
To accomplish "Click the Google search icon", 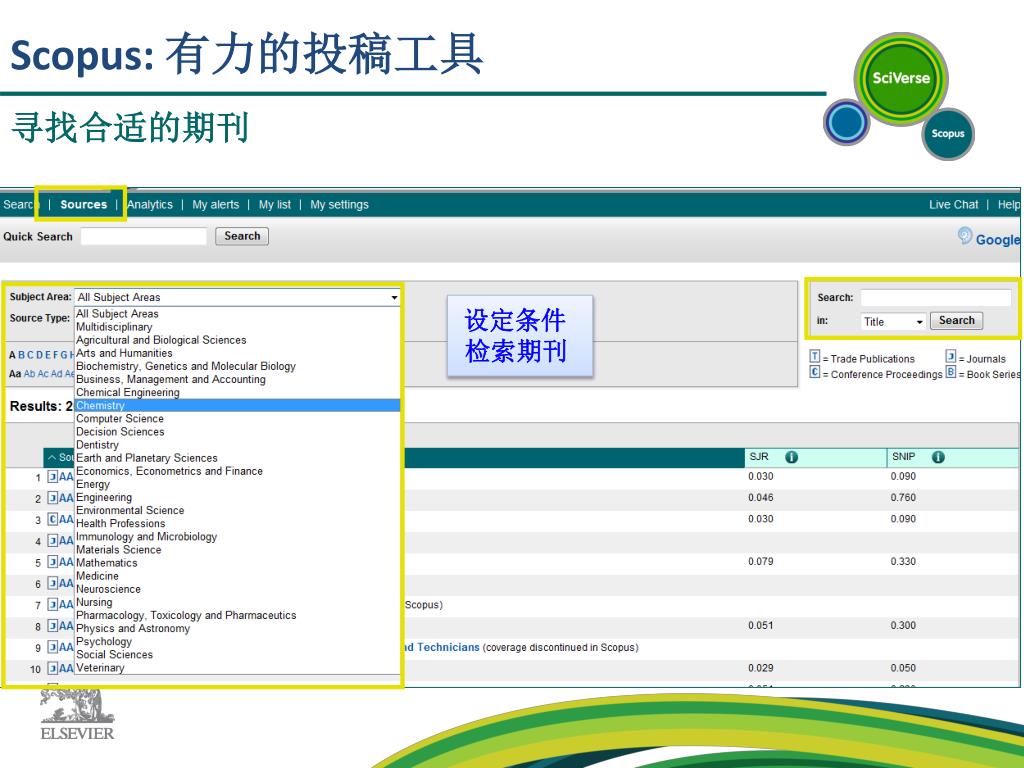I will click(965, 236).
